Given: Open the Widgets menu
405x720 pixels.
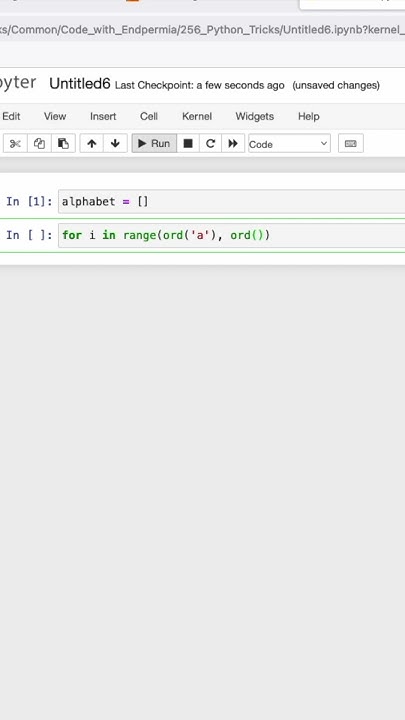Looking at the screenshot, I should 254,116.
